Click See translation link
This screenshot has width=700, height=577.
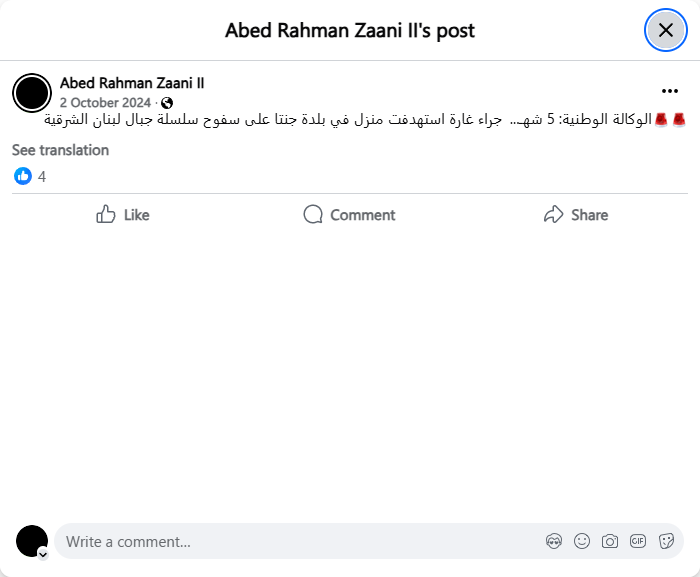click(60, 150)
